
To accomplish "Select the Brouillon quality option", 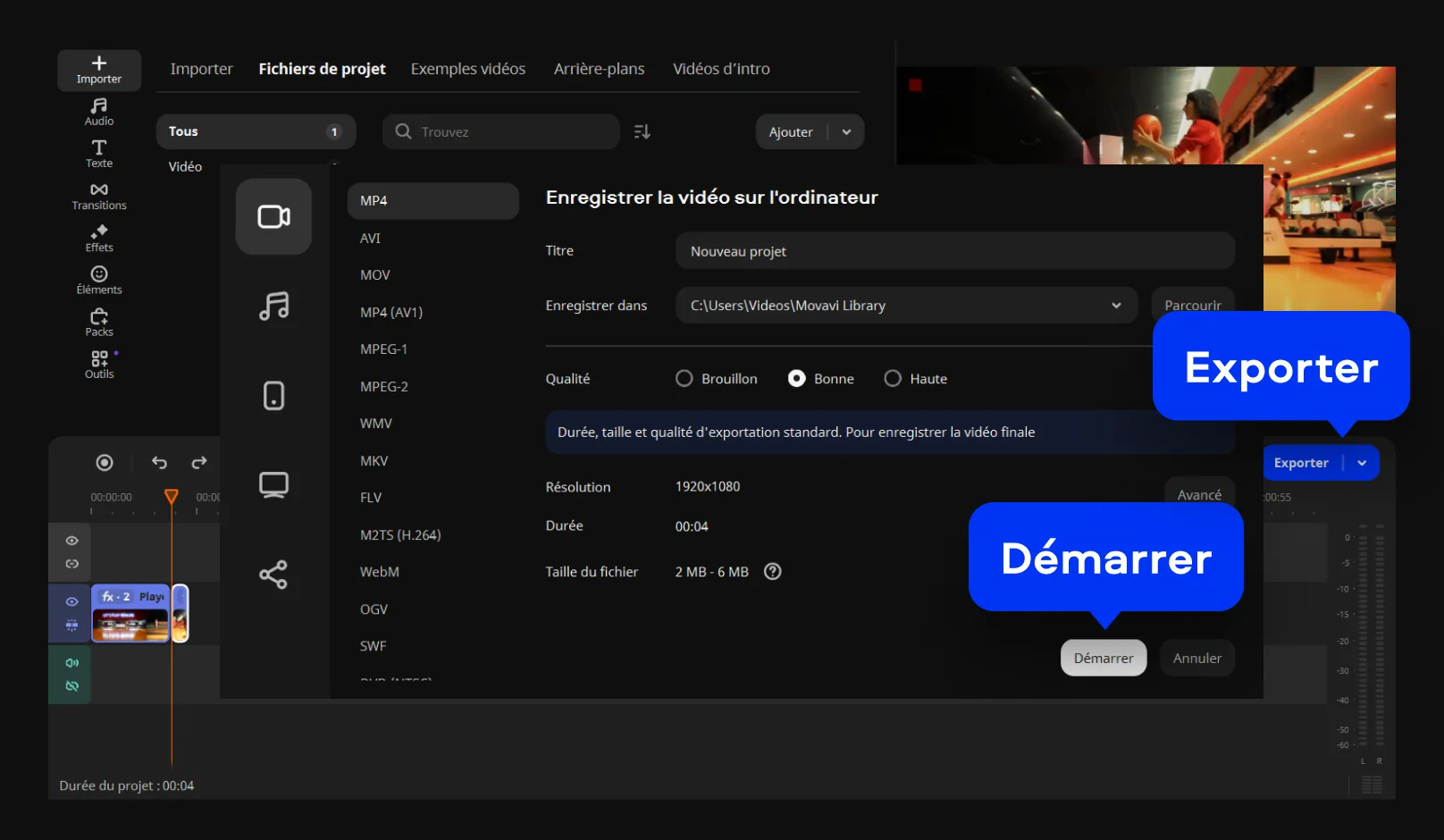I will click(x=684, y=379).
